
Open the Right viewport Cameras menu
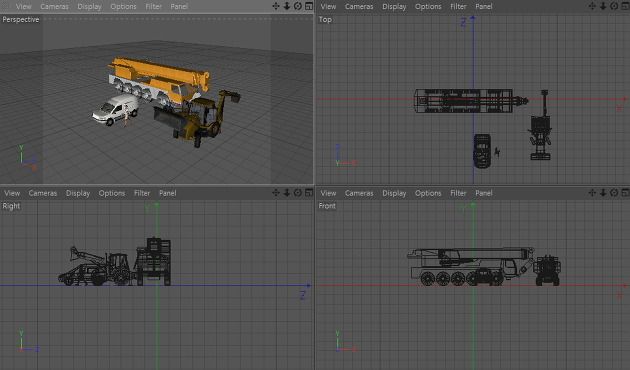(43, 193)
